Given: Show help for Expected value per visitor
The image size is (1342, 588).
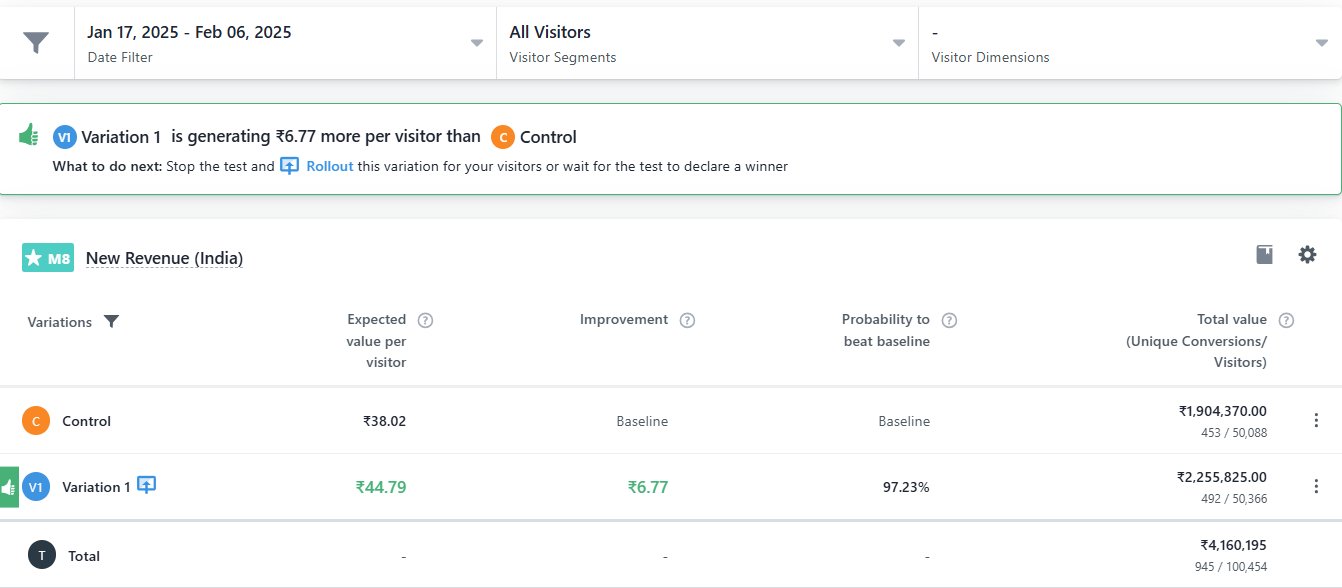Looking at the screenshot, I should (x=425, y=320).
